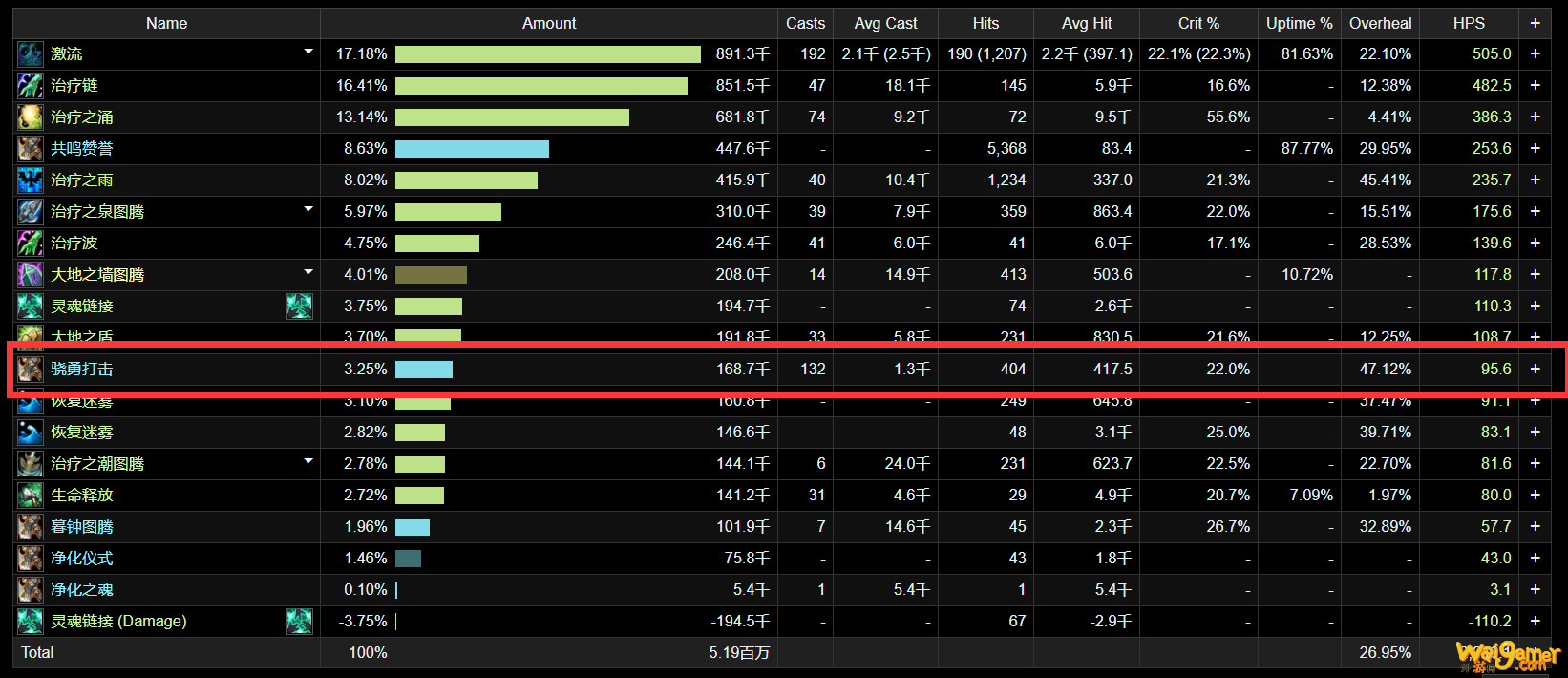This screenshot has height=678, width=1568.
Task: Click the green amount bar for 激流
Action: pyautogui.click(x=548, y=54)
